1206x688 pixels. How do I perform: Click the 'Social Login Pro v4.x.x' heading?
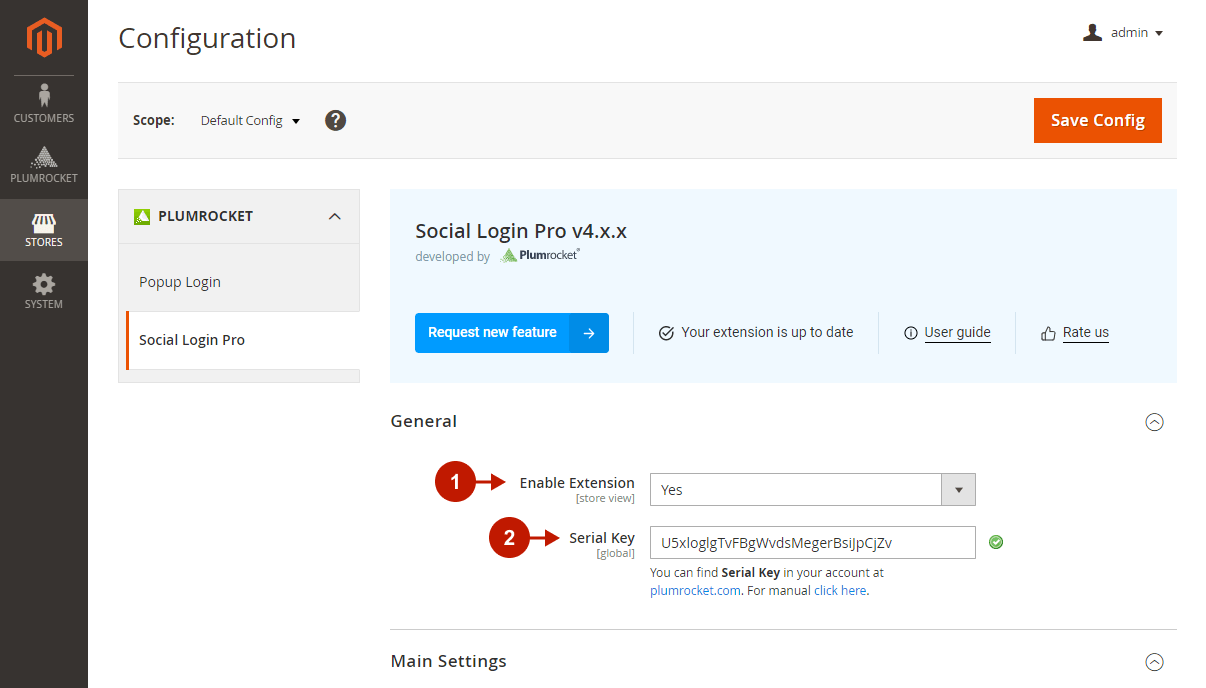[x=521, y=232]
